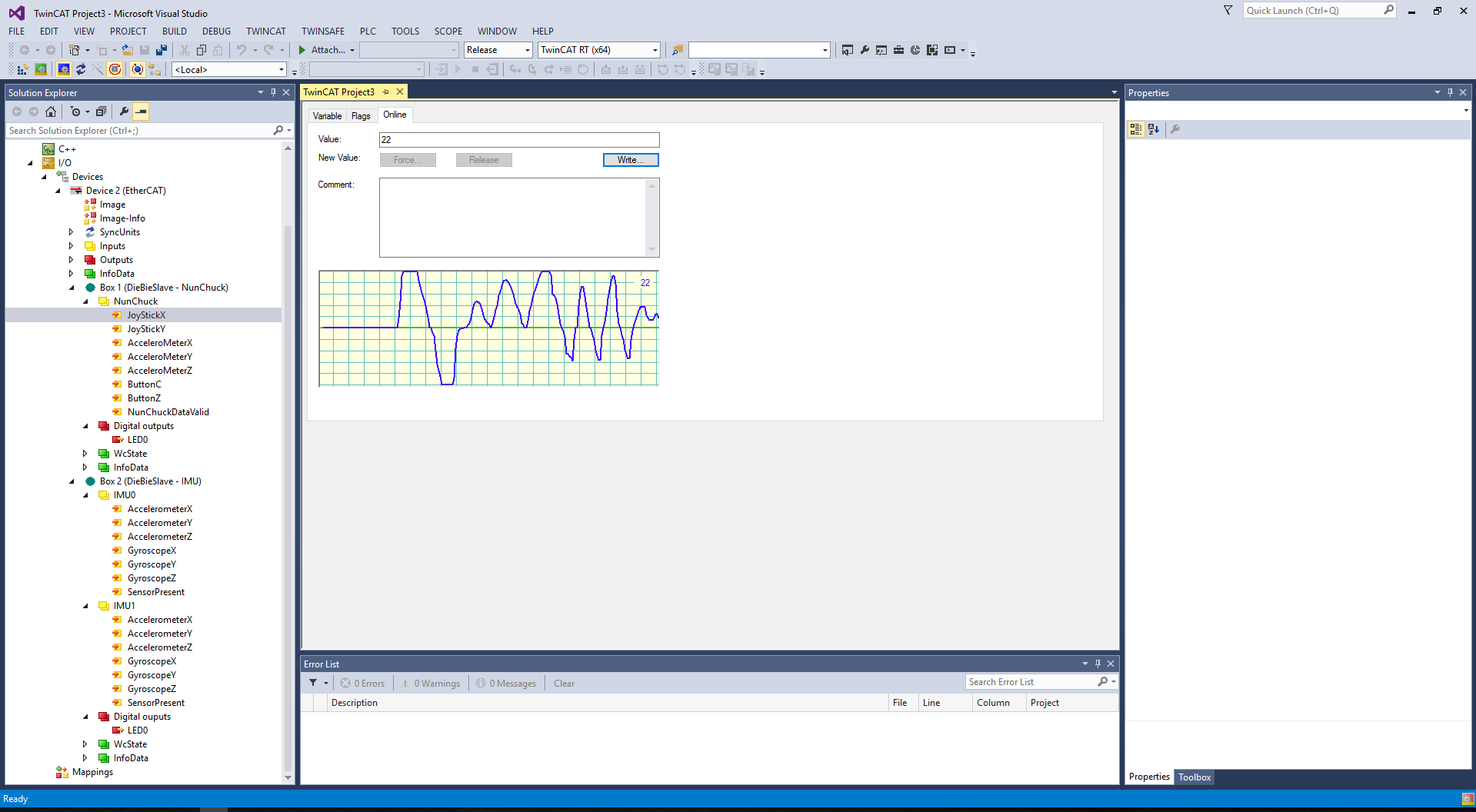1476x812 pixels.
Task: Click the Show Sub Items icon
Action: click(155, 70)
